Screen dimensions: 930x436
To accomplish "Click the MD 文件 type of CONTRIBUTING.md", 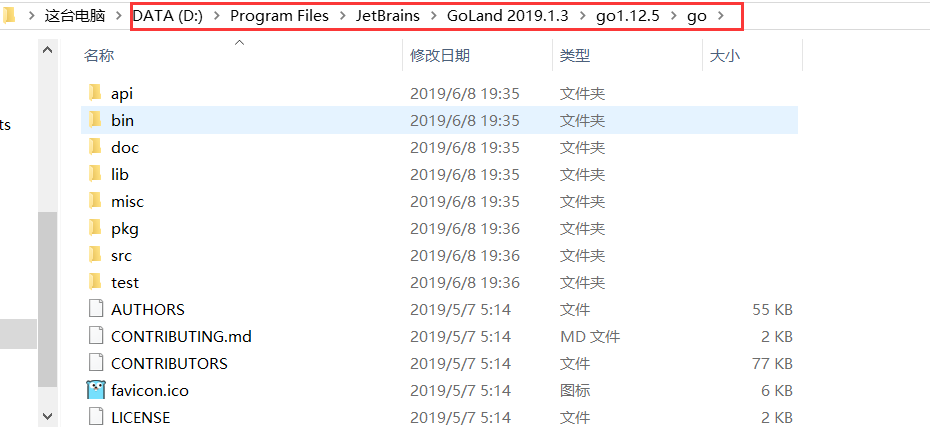I will (590, 336).
